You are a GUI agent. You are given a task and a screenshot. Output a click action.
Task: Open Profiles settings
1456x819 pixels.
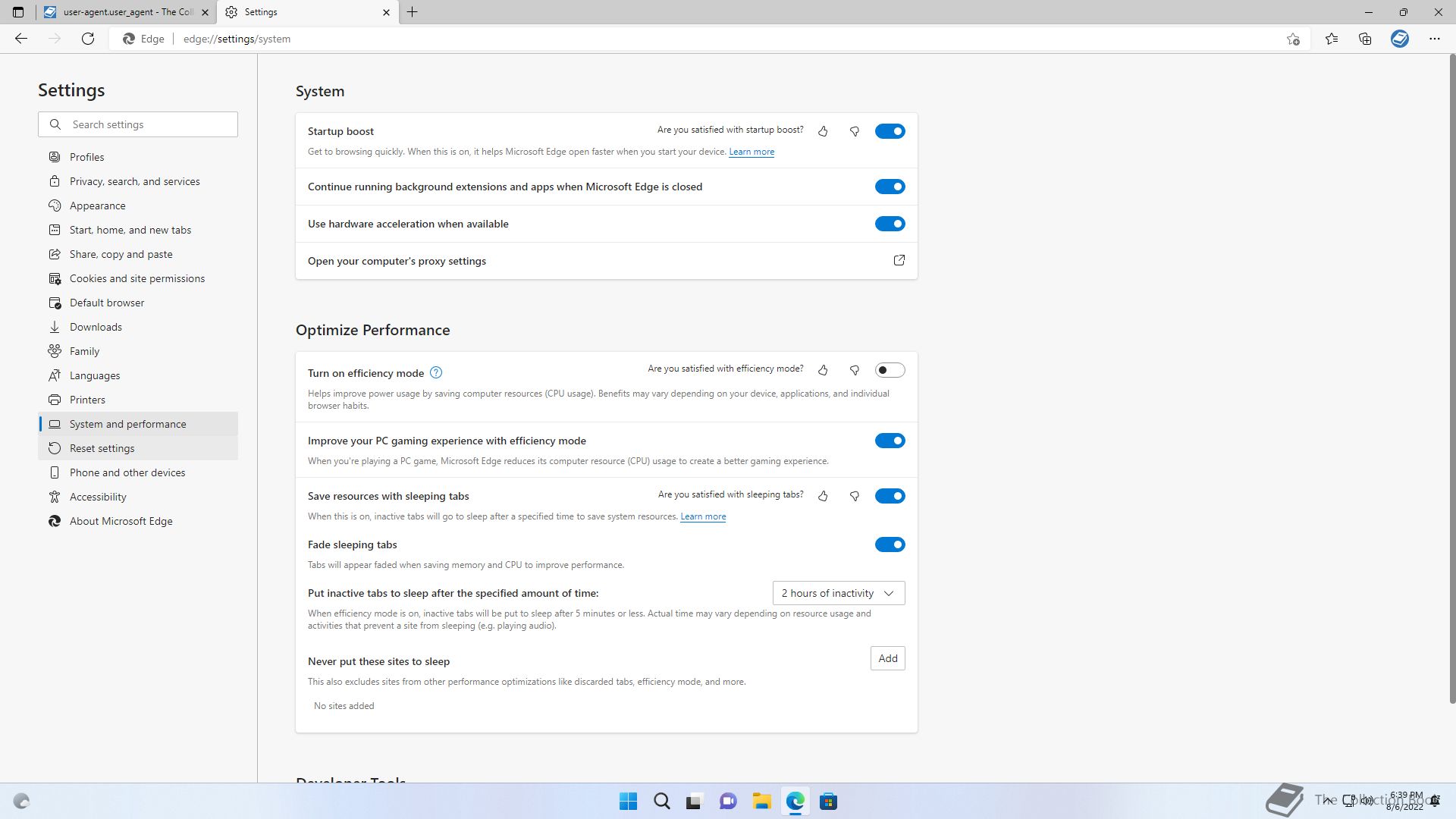tap(138, 157)
